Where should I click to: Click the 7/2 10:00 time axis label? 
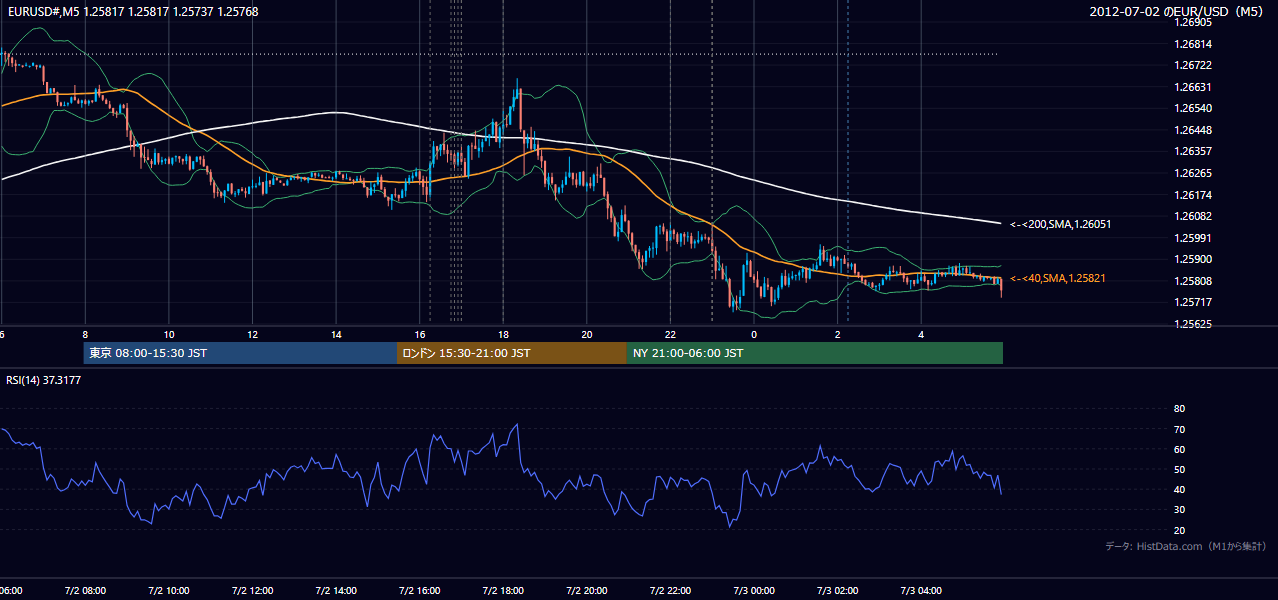pos(169,590)
